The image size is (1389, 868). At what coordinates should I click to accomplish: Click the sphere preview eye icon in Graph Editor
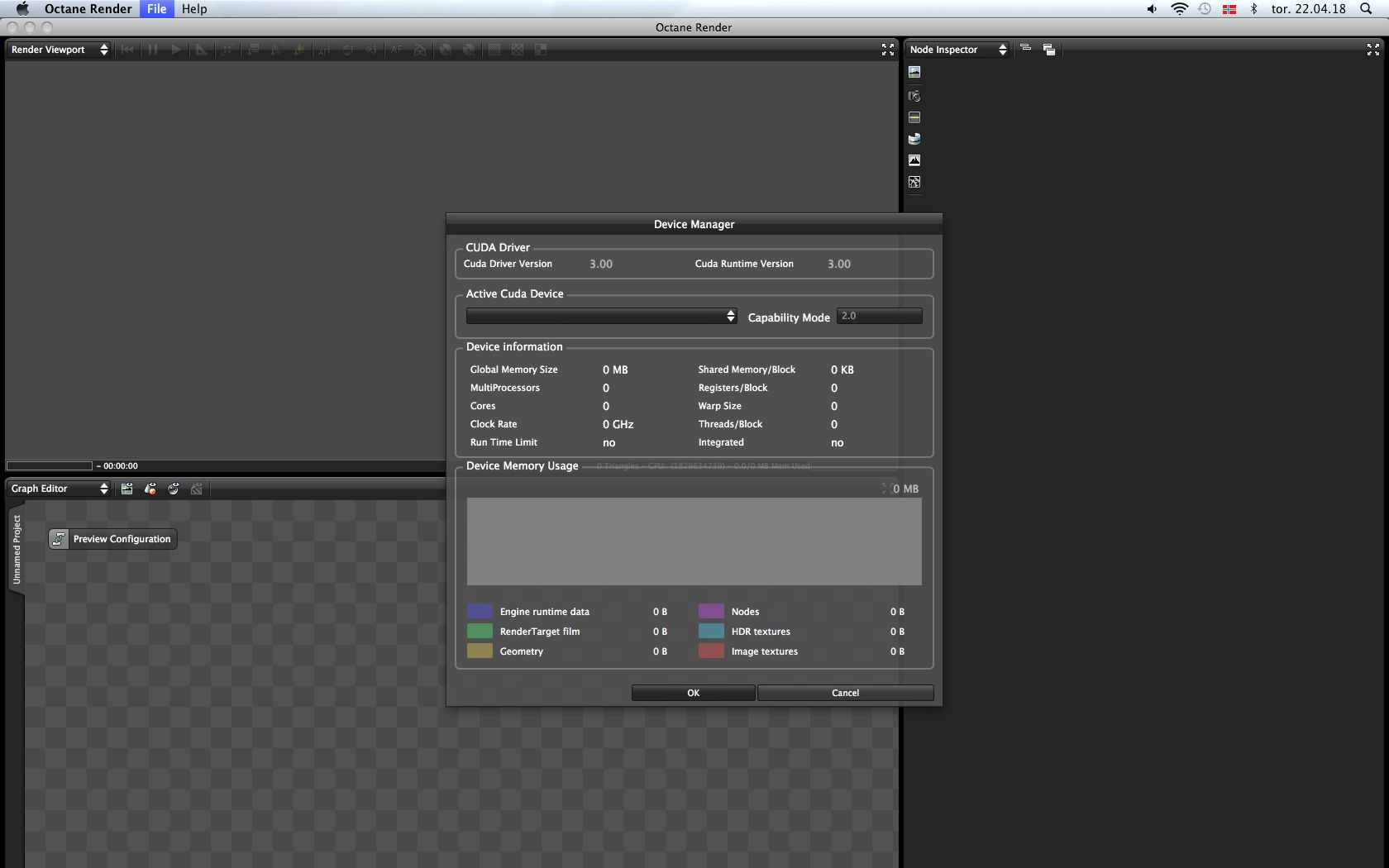[173, 489]
